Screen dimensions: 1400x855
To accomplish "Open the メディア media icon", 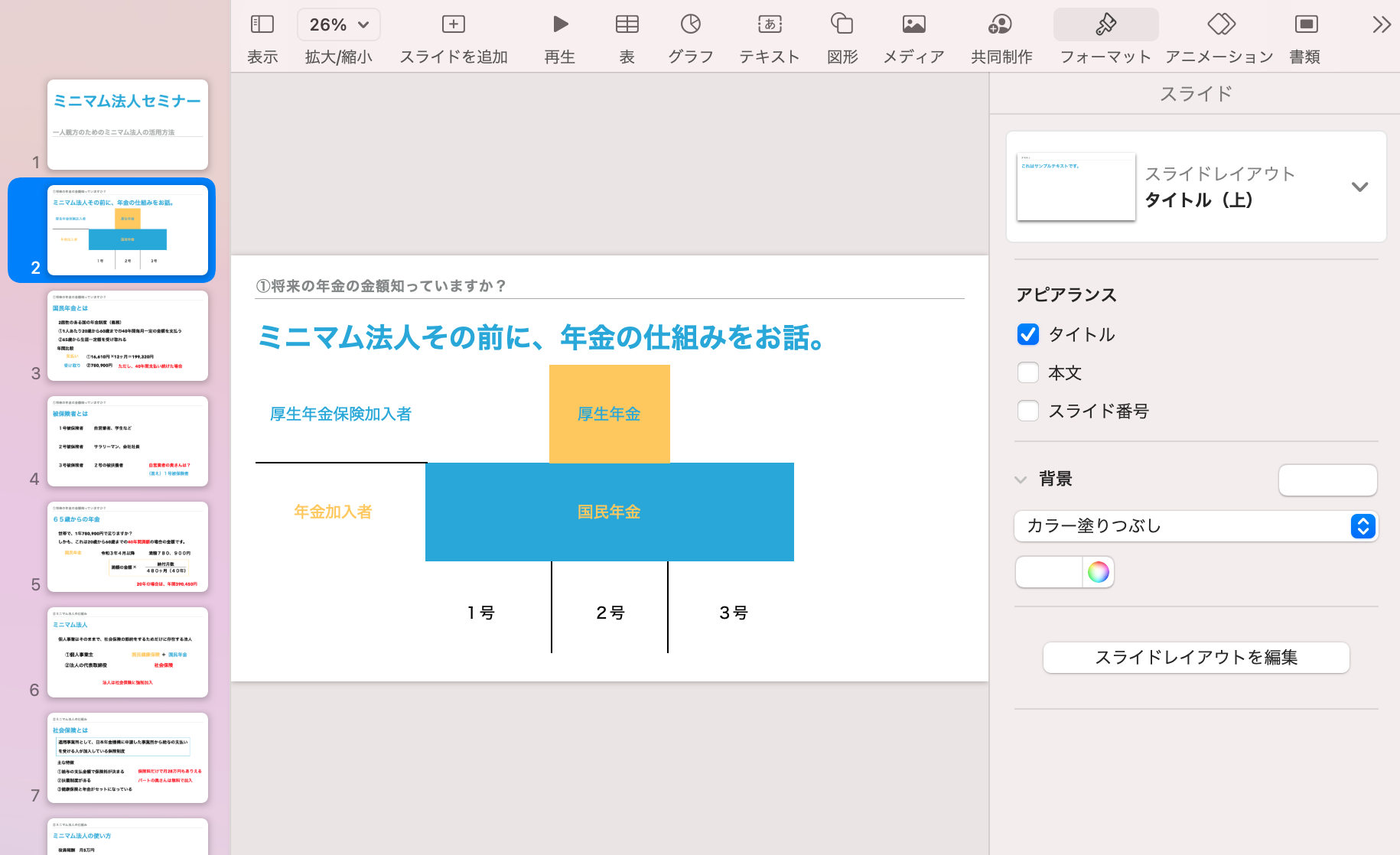I will coord(914,24).
